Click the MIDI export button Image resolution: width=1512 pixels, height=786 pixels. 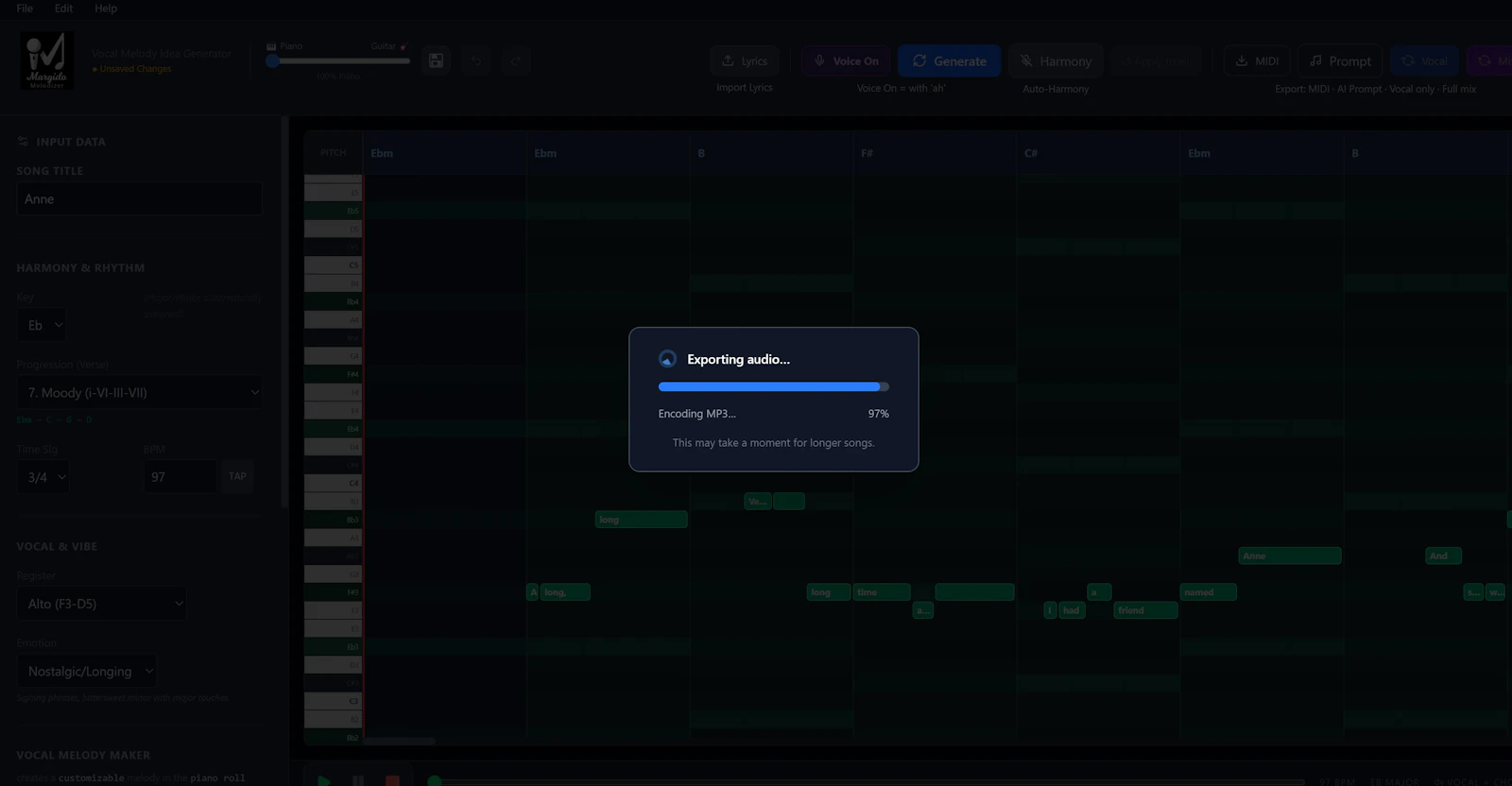point(1257,60)
